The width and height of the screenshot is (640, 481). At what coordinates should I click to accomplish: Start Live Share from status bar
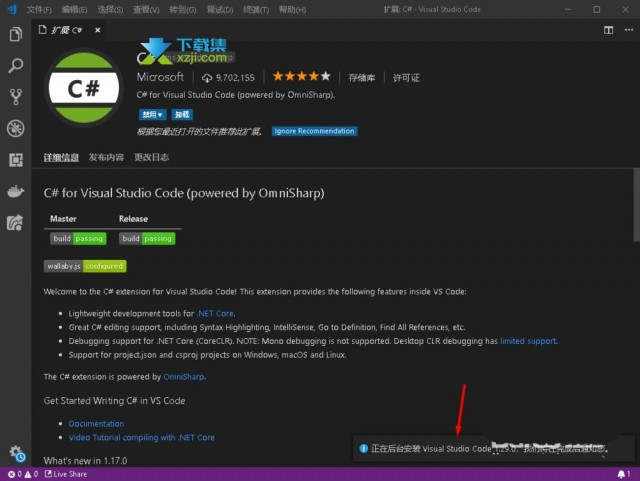(x=66, y=474)
